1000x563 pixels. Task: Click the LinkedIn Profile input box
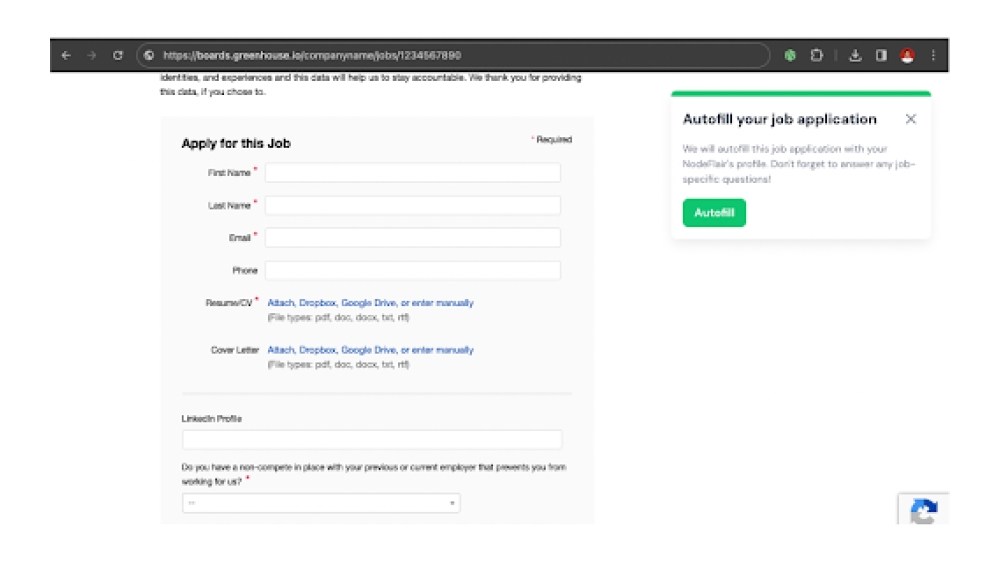[372, 439]
